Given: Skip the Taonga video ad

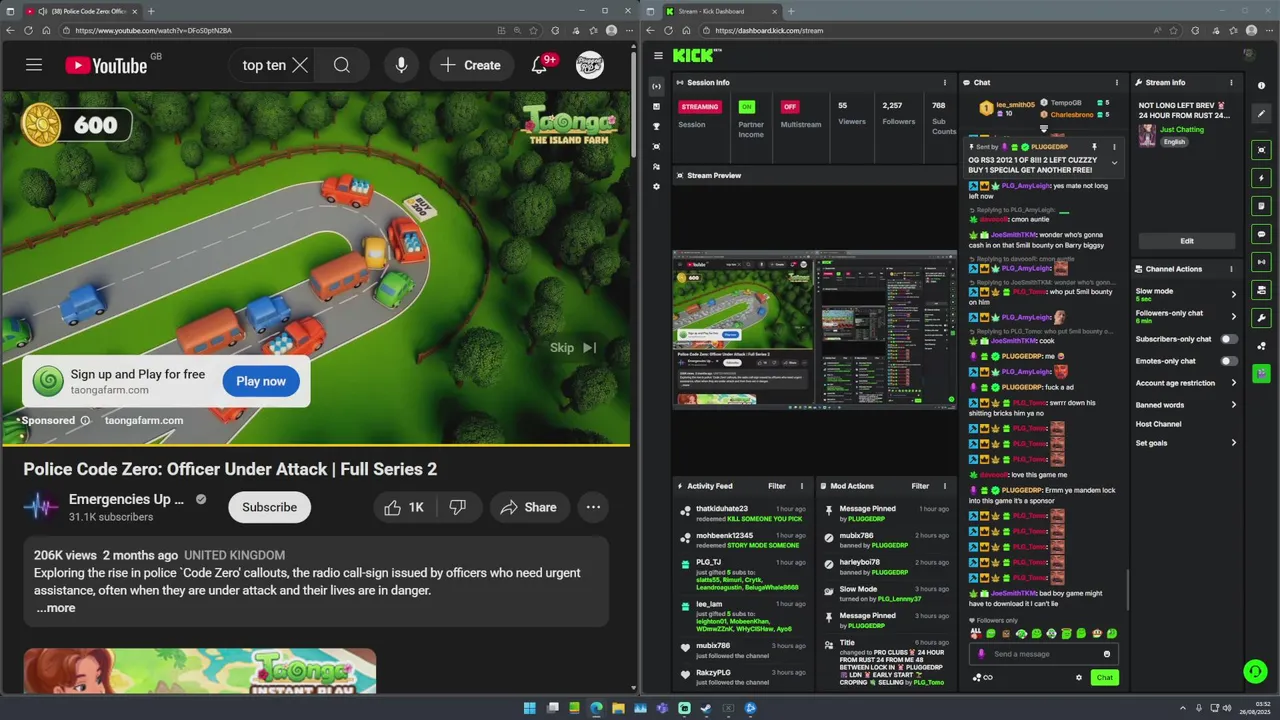Looking at the screenshot, I should pyautogui.click(x=573, y=348).
